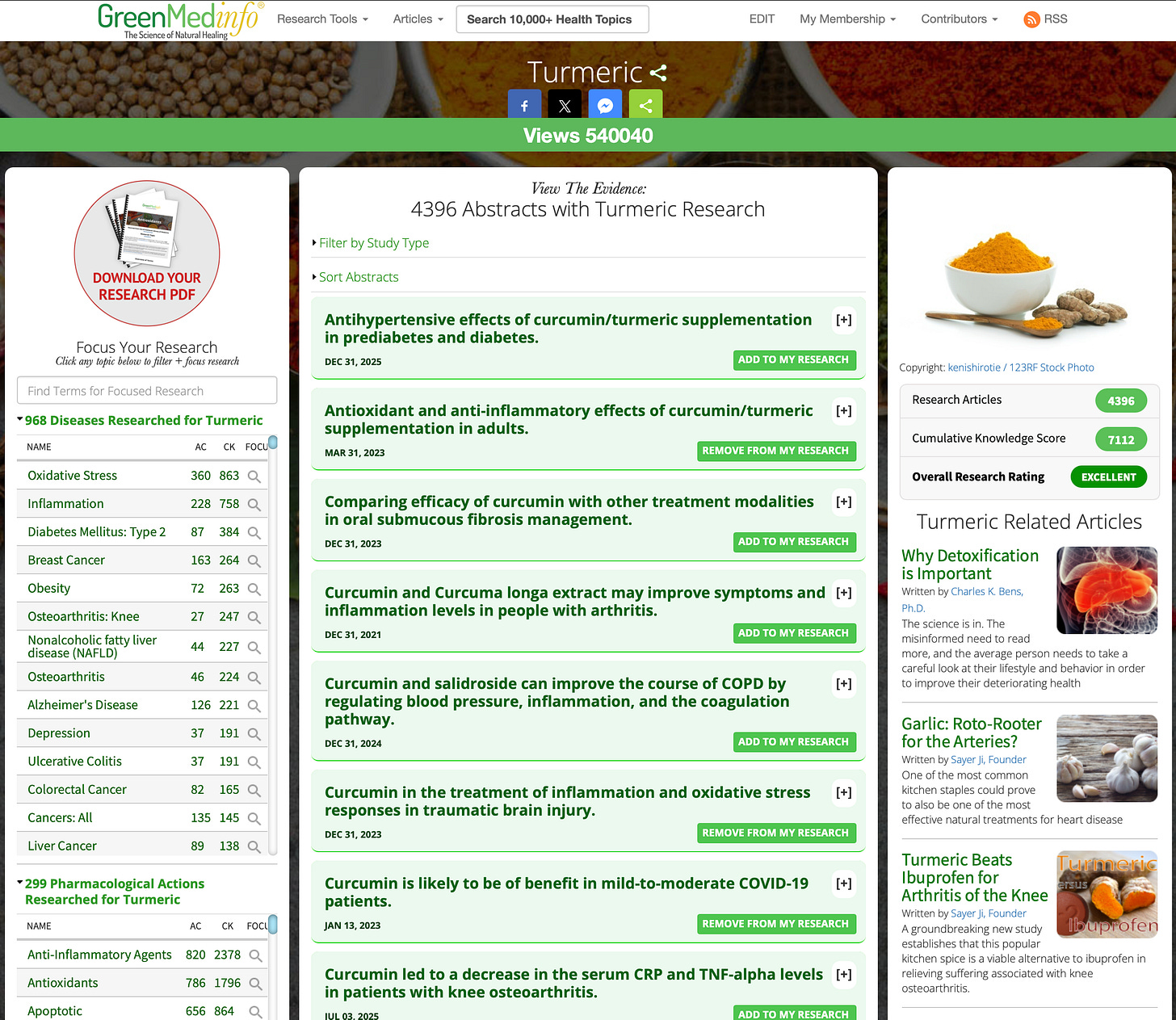
Task: Click share icon beside Turmeric title
Action: coord(658,73)
